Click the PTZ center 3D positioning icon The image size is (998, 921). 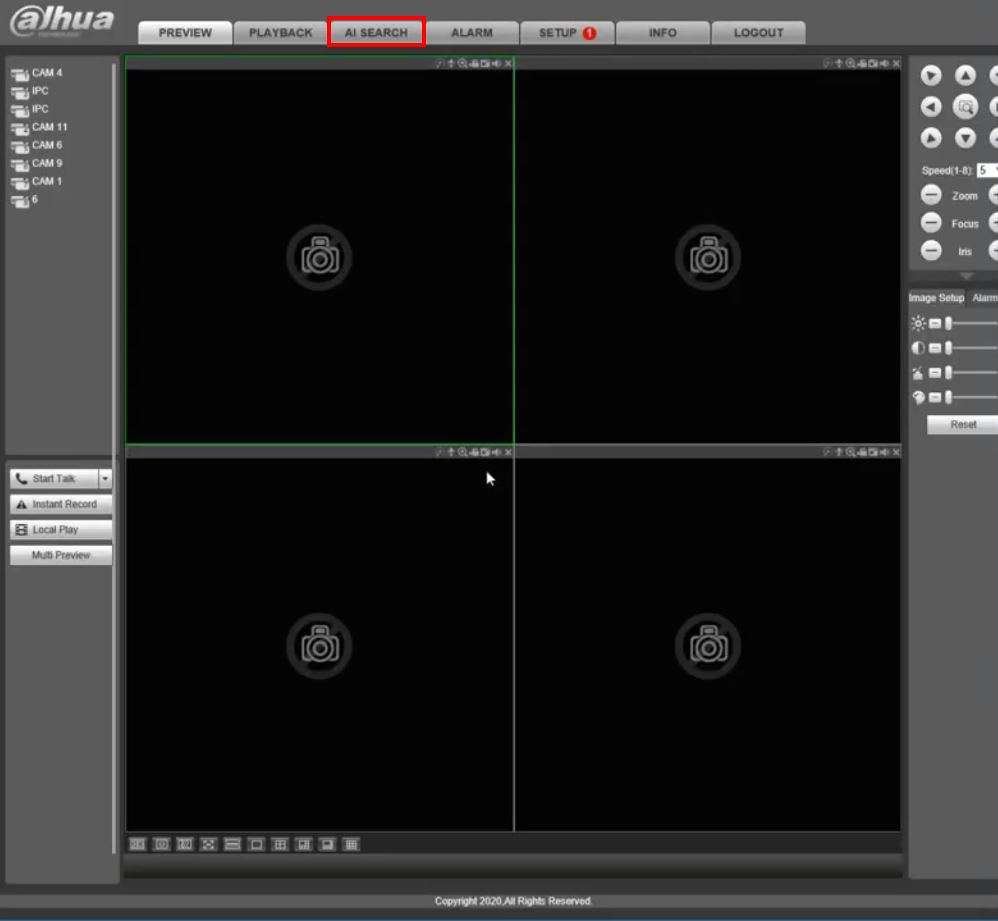(965, 107)
